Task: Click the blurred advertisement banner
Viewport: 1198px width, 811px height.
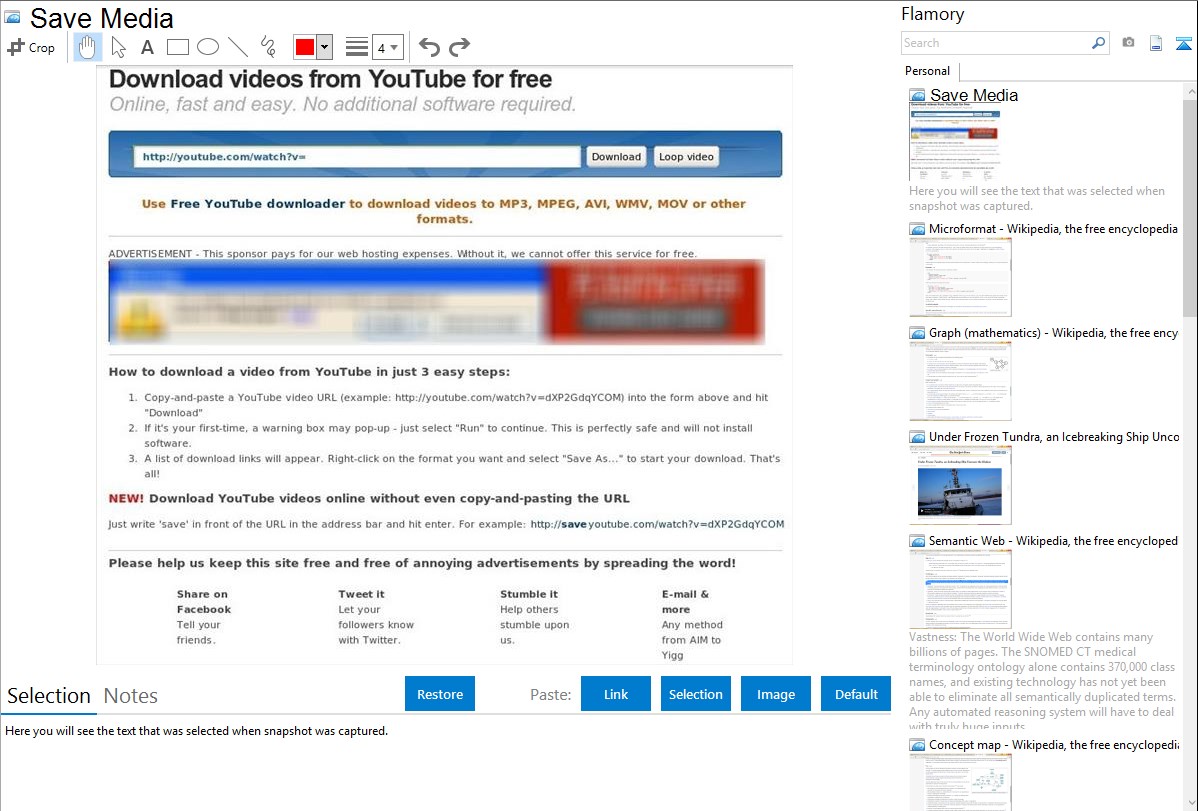Action: [x=436, y=303]
